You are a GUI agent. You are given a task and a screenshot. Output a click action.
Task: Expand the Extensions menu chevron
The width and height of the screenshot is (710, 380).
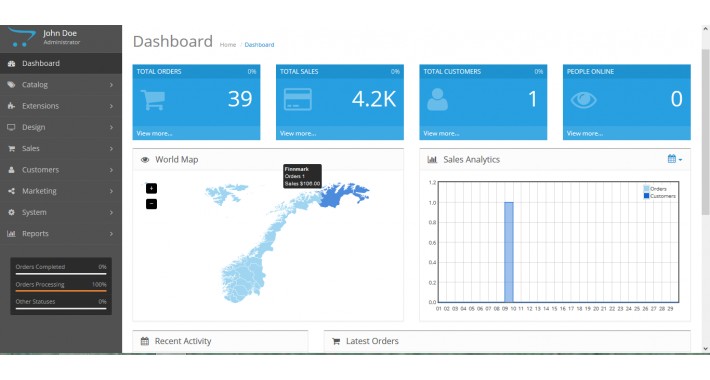tap(111, 106)
